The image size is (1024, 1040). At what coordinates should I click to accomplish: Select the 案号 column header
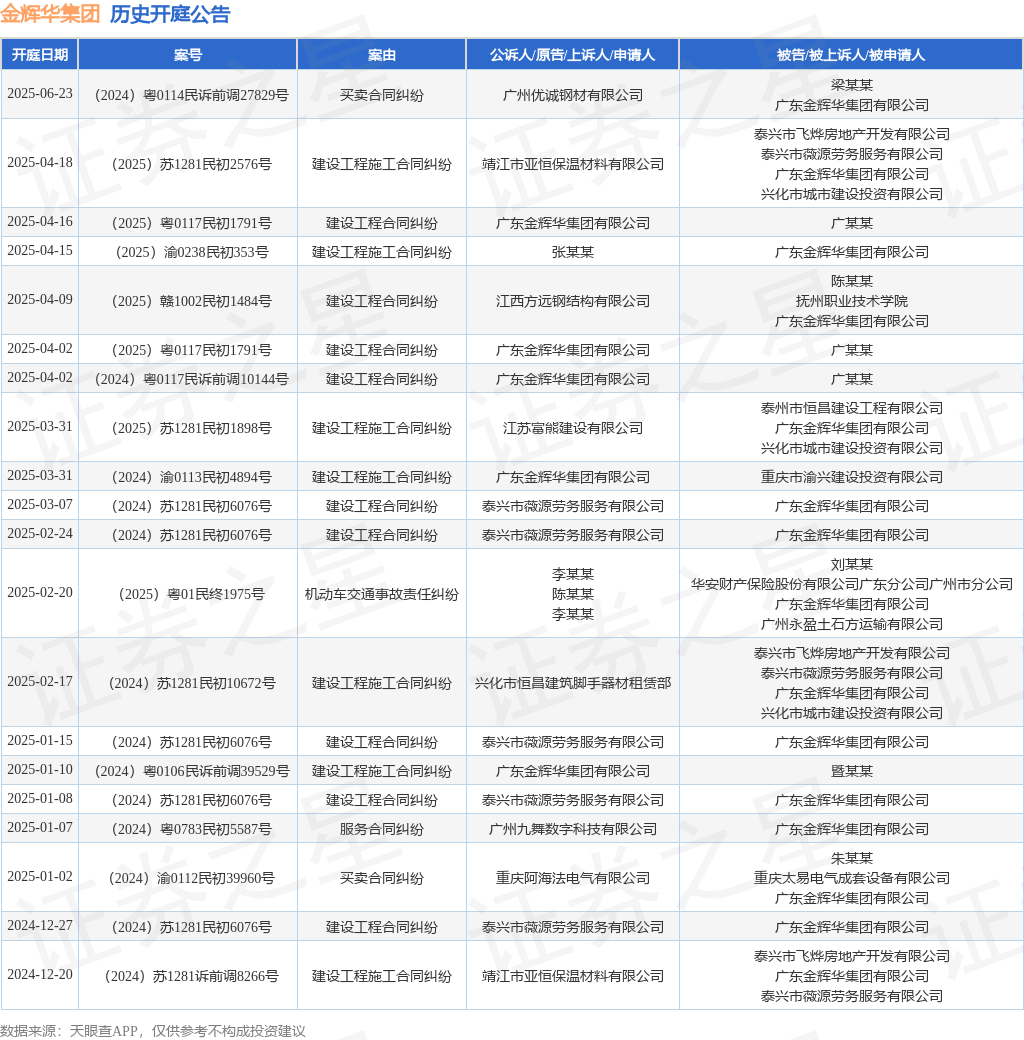click(188, 55)
